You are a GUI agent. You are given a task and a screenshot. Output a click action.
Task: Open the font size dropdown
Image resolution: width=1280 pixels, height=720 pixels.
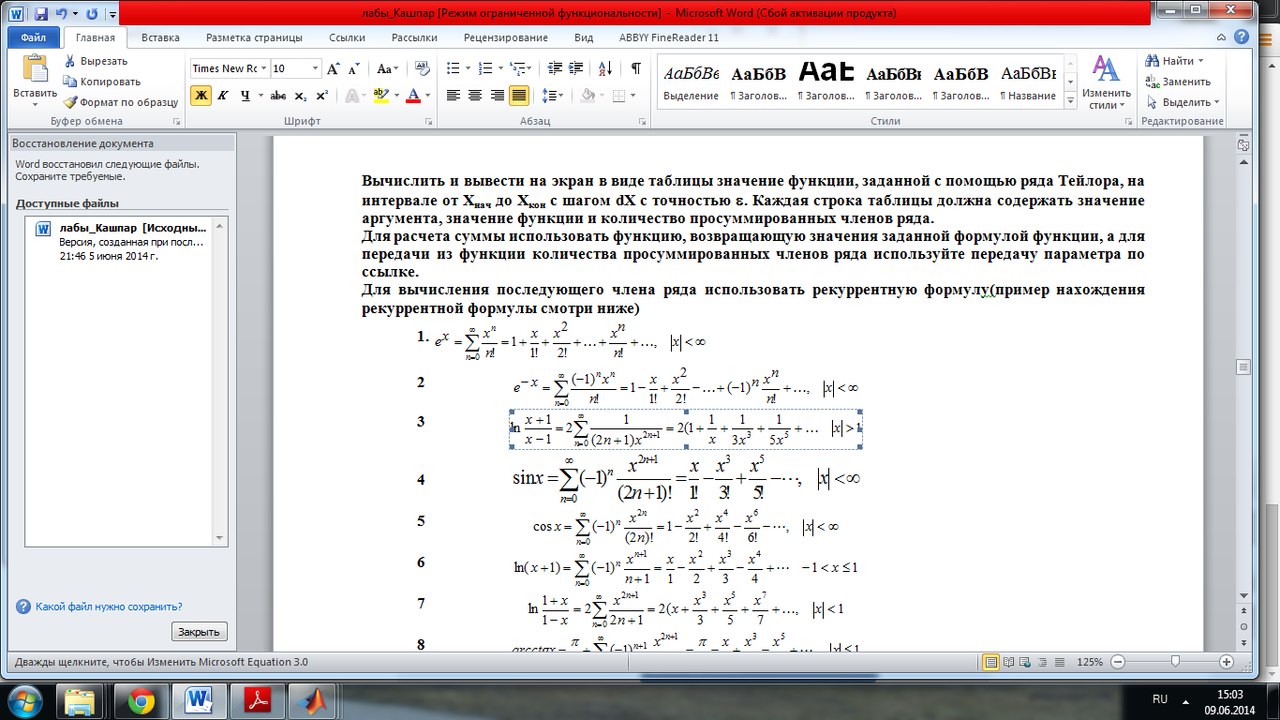(315, 69)
